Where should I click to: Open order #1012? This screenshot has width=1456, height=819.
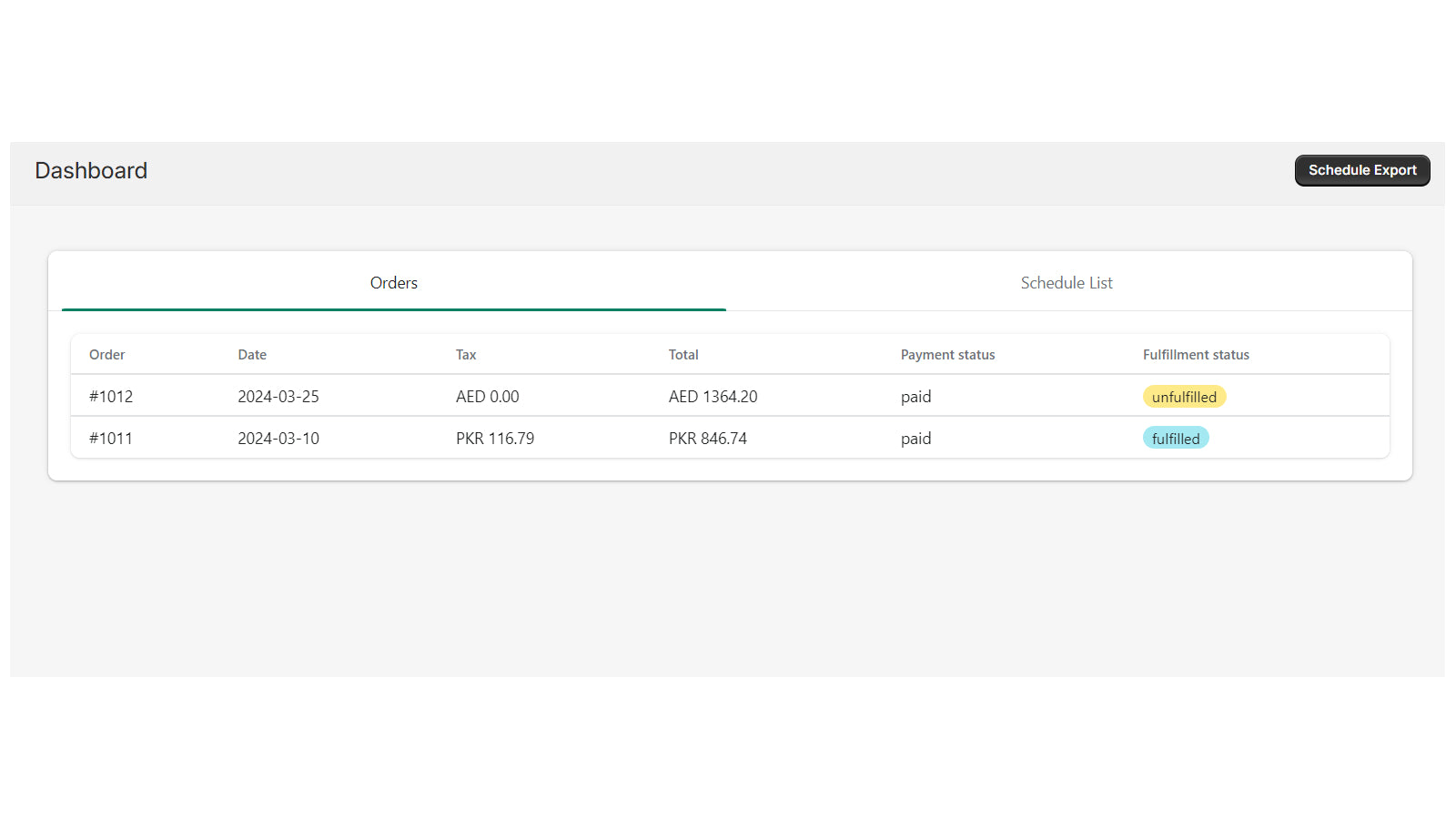coord(110,396)
